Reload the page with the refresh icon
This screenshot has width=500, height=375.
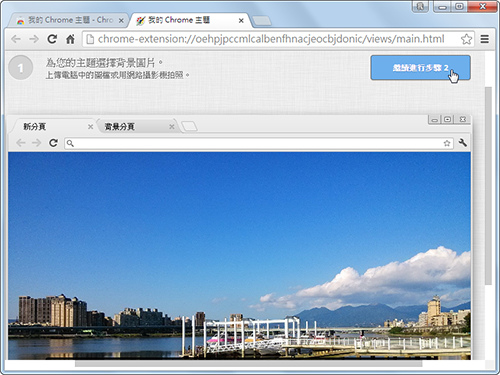tap(52, 39)
